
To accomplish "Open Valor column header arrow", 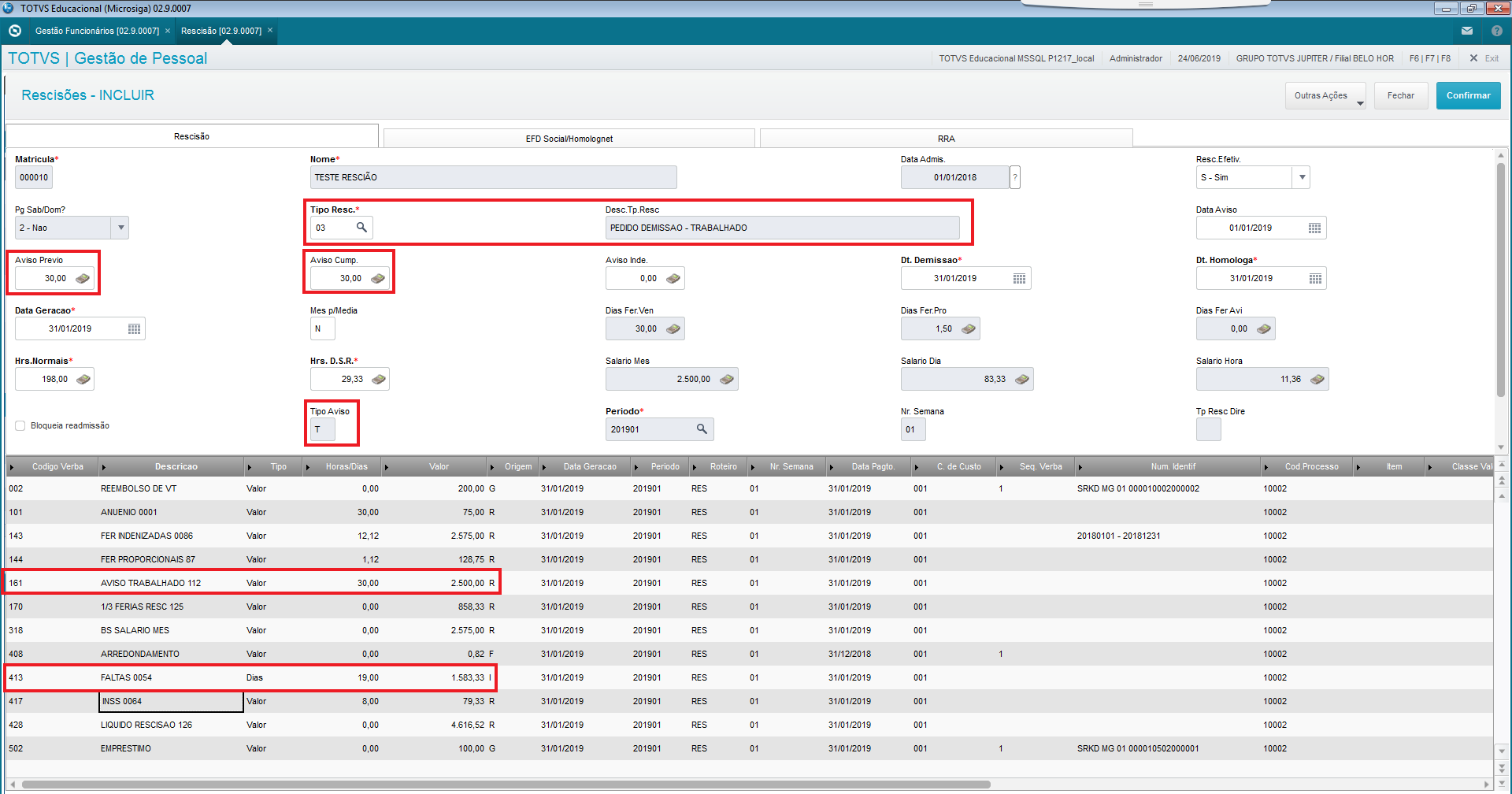I will (386, 467).
